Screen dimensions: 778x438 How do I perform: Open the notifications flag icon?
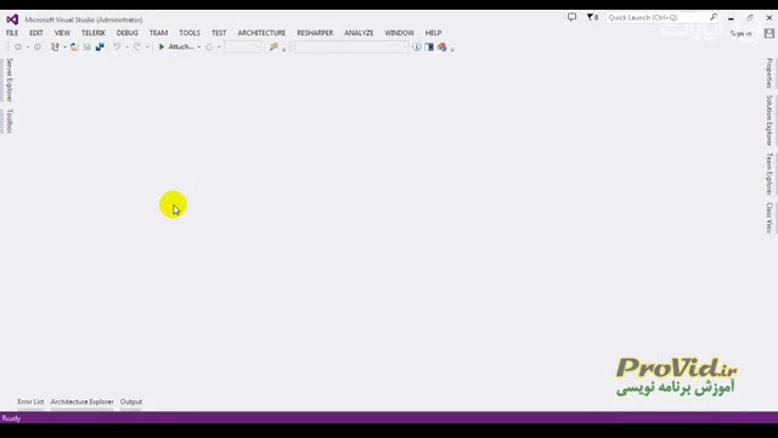click(590, 17)
